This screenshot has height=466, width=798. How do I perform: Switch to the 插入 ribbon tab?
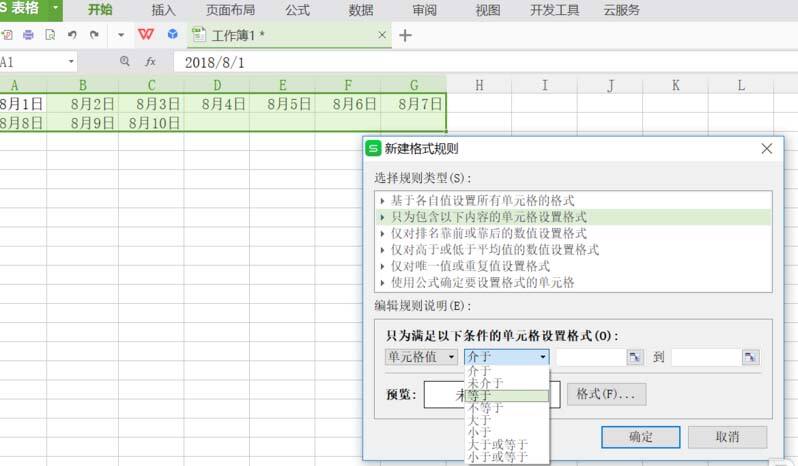[x=163, y=10]
